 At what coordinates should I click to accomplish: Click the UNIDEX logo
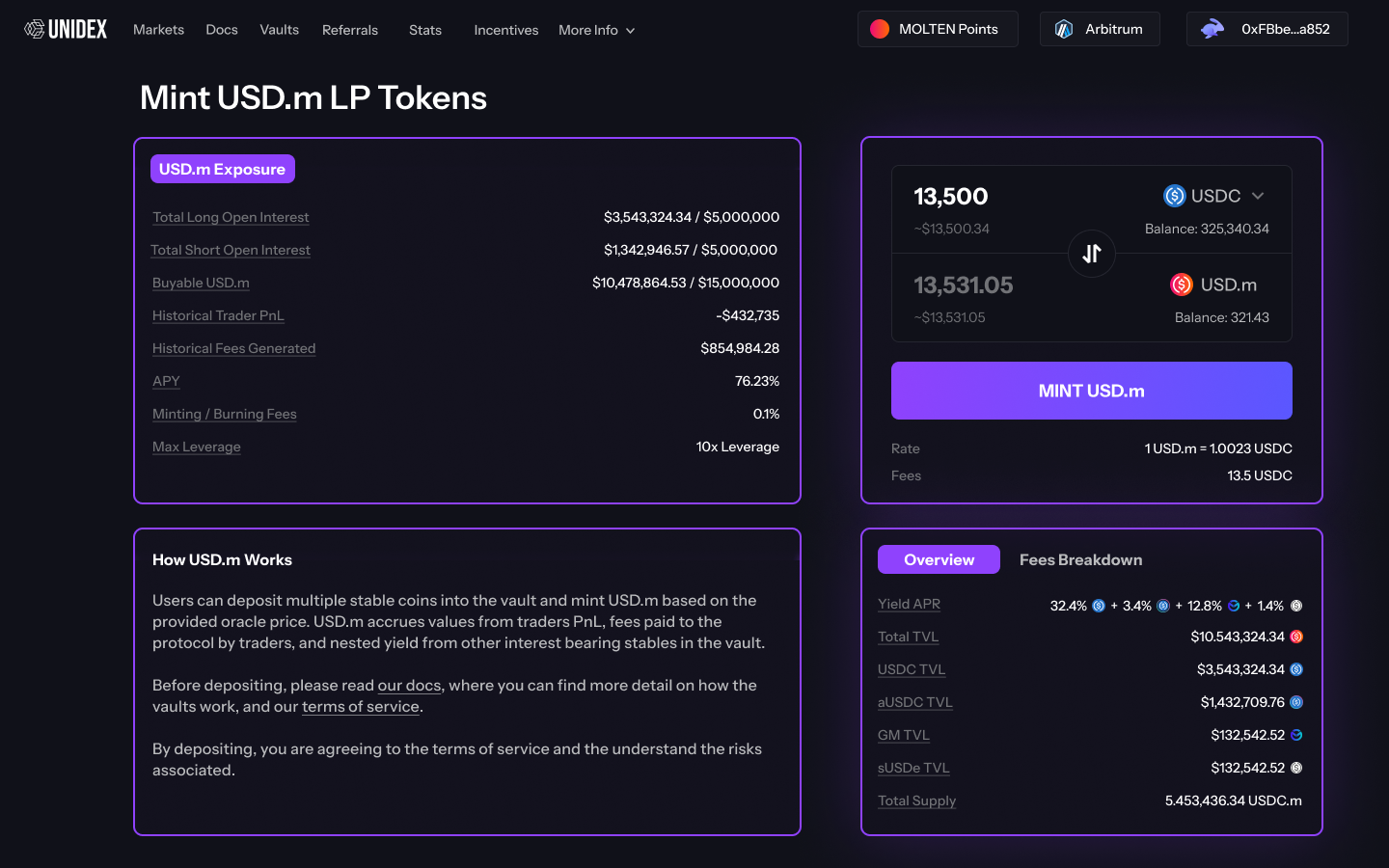coord(66,29)
